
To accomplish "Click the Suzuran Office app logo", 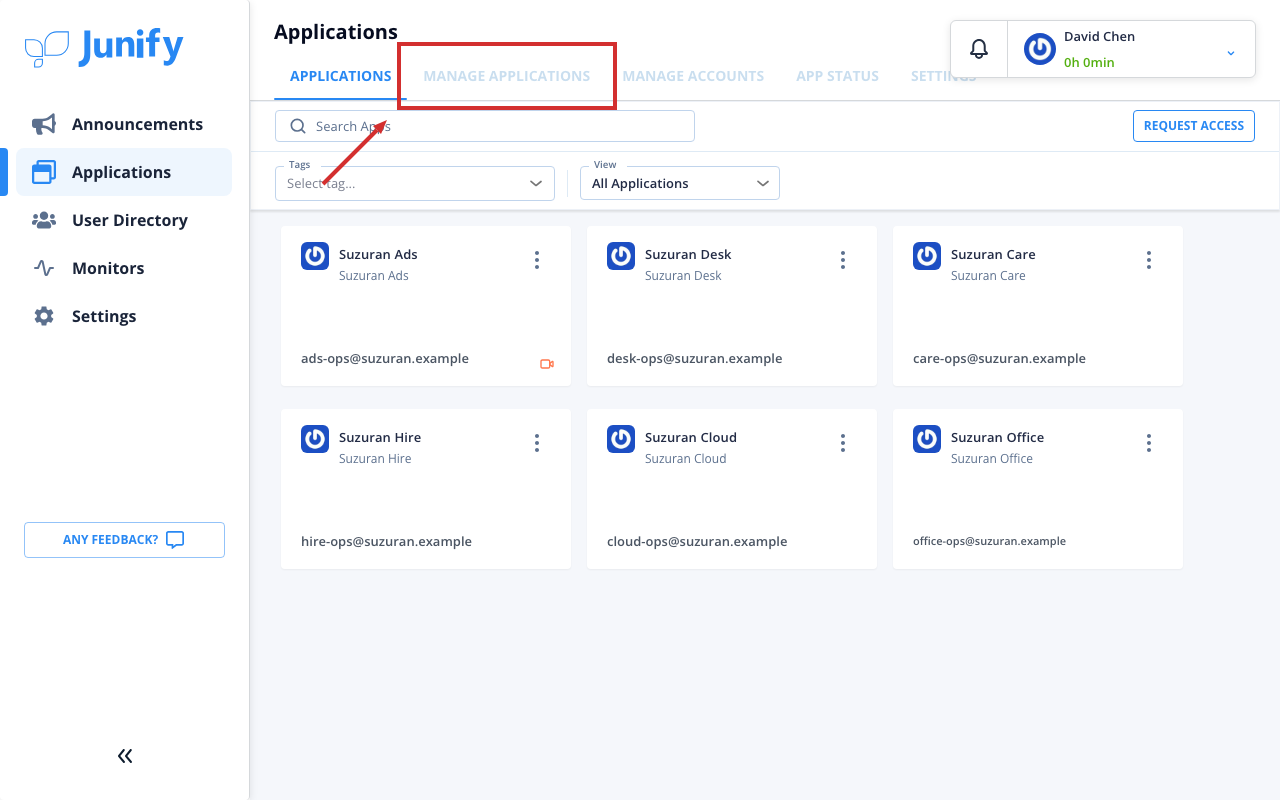I will point(927,439).
